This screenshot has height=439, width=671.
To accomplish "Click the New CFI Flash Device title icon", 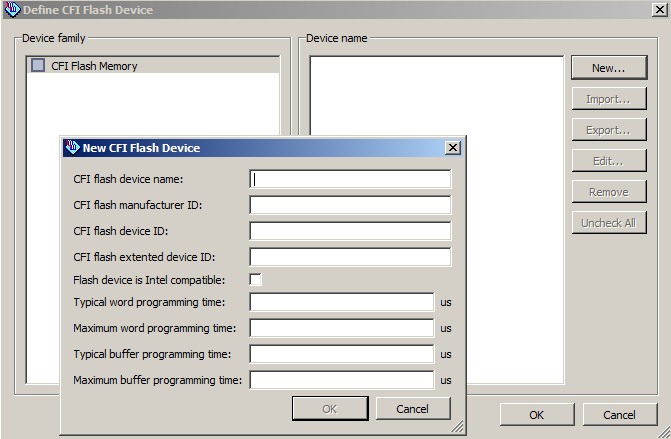I will coord(72,147).
